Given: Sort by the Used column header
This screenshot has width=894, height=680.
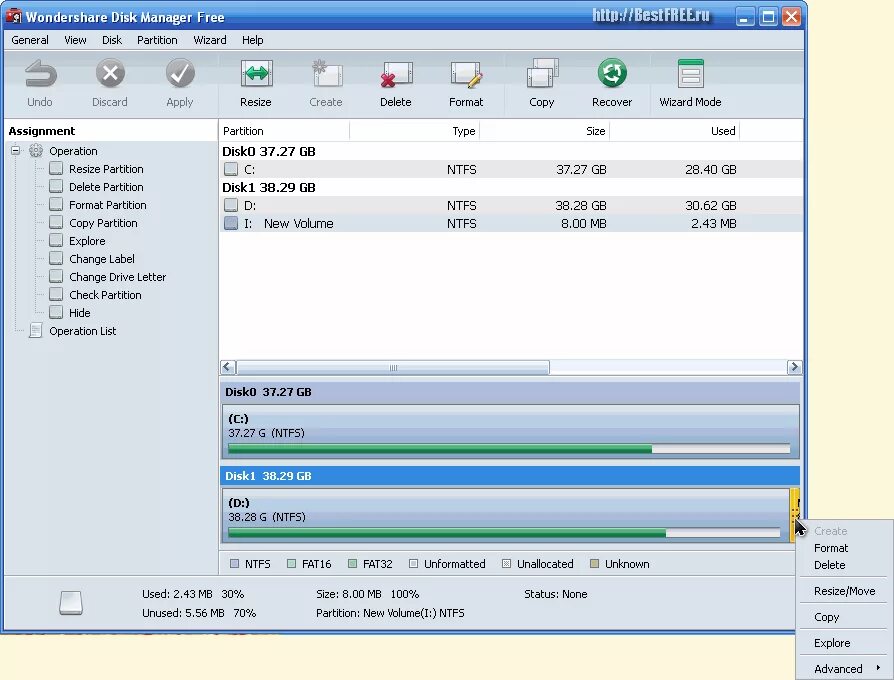Looking at the screenshot, I should tap(674, 131).
